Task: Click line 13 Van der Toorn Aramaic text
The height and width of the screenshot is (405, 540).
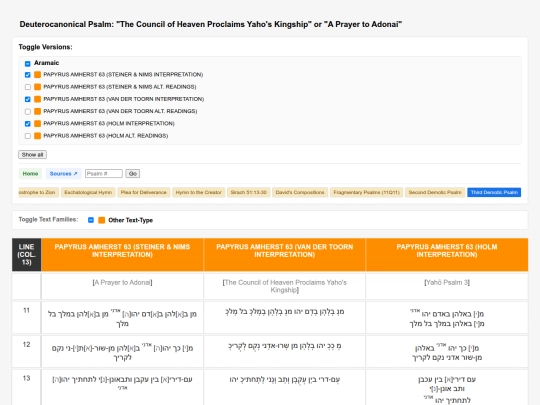Action: [x=284, y=380]
